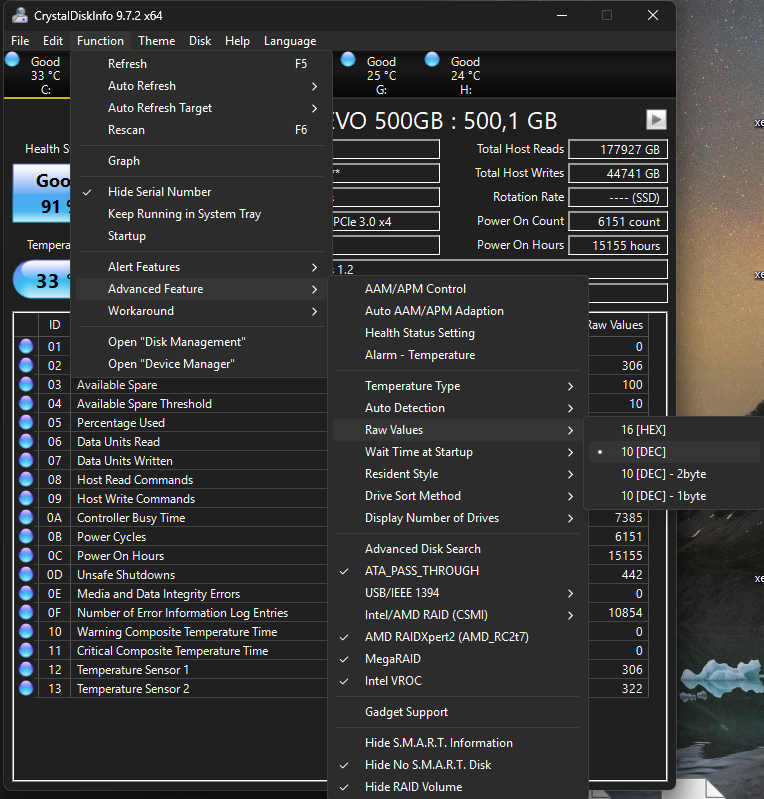Click Gadget Support entry
This screenshot has height=799, width=764.
(457, 712)
